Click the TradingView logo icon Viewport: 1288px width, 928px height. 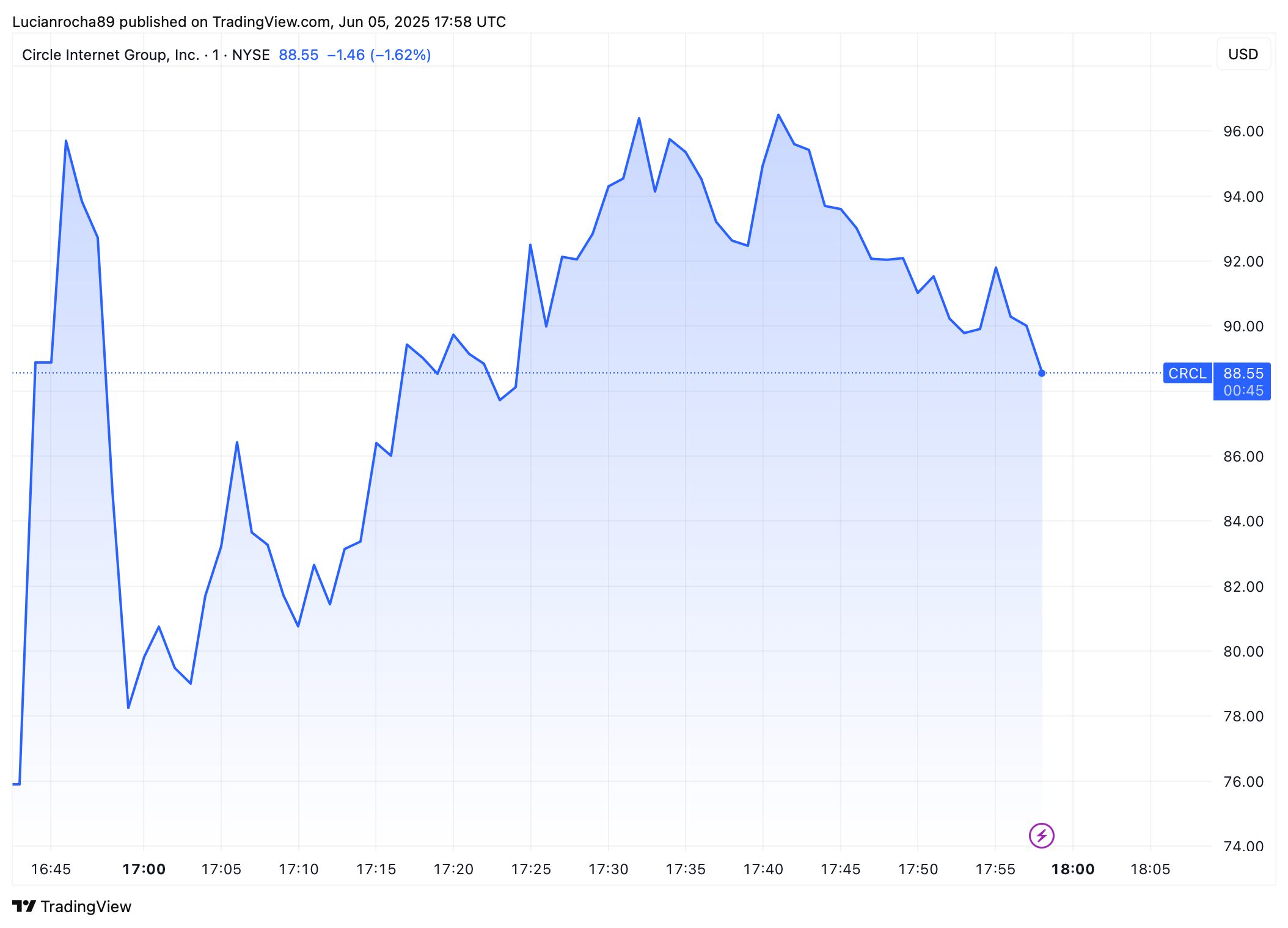coord(24,906)
